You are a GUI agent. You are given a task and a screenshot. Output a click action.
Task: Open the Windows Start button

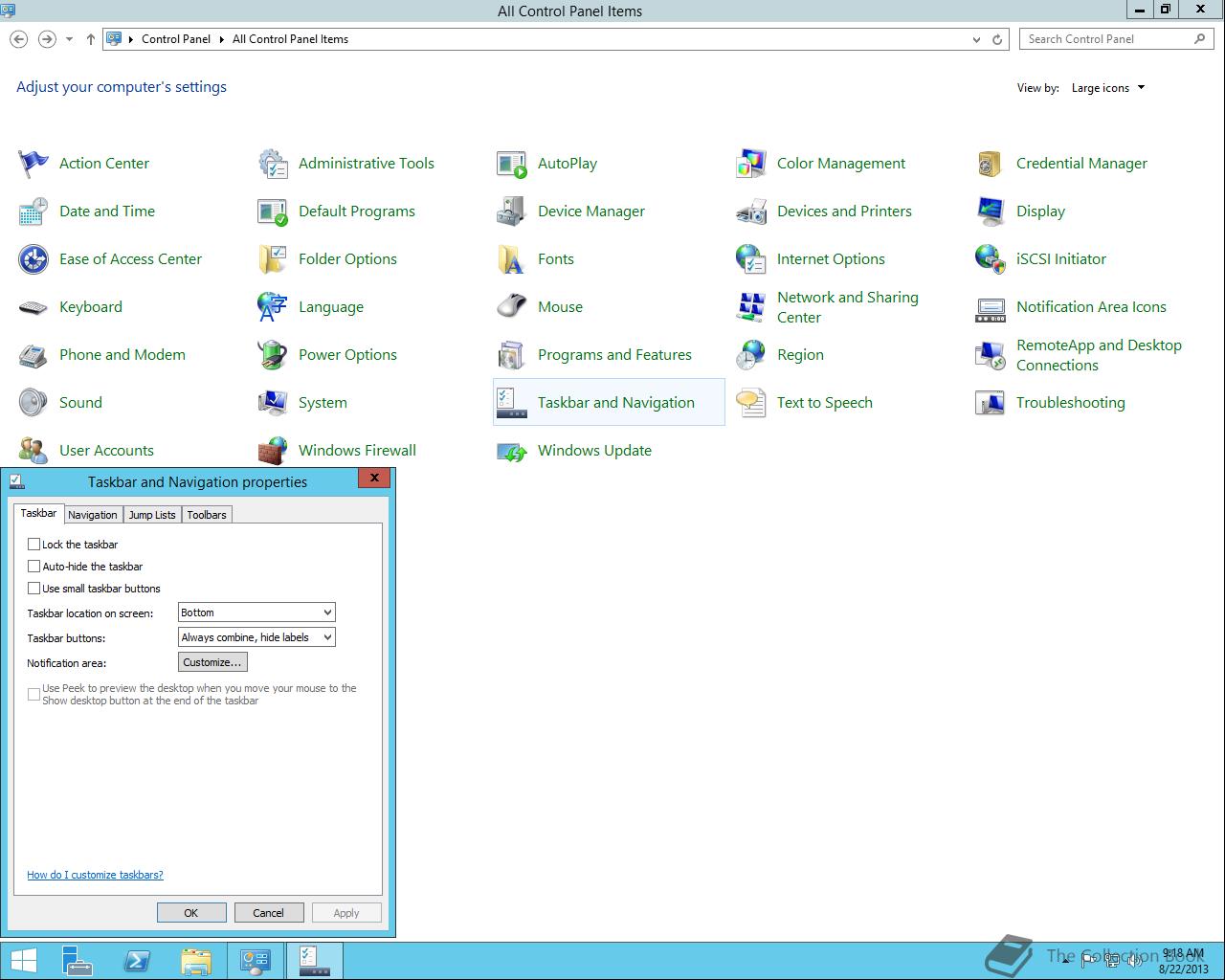[x=24, y=961]
